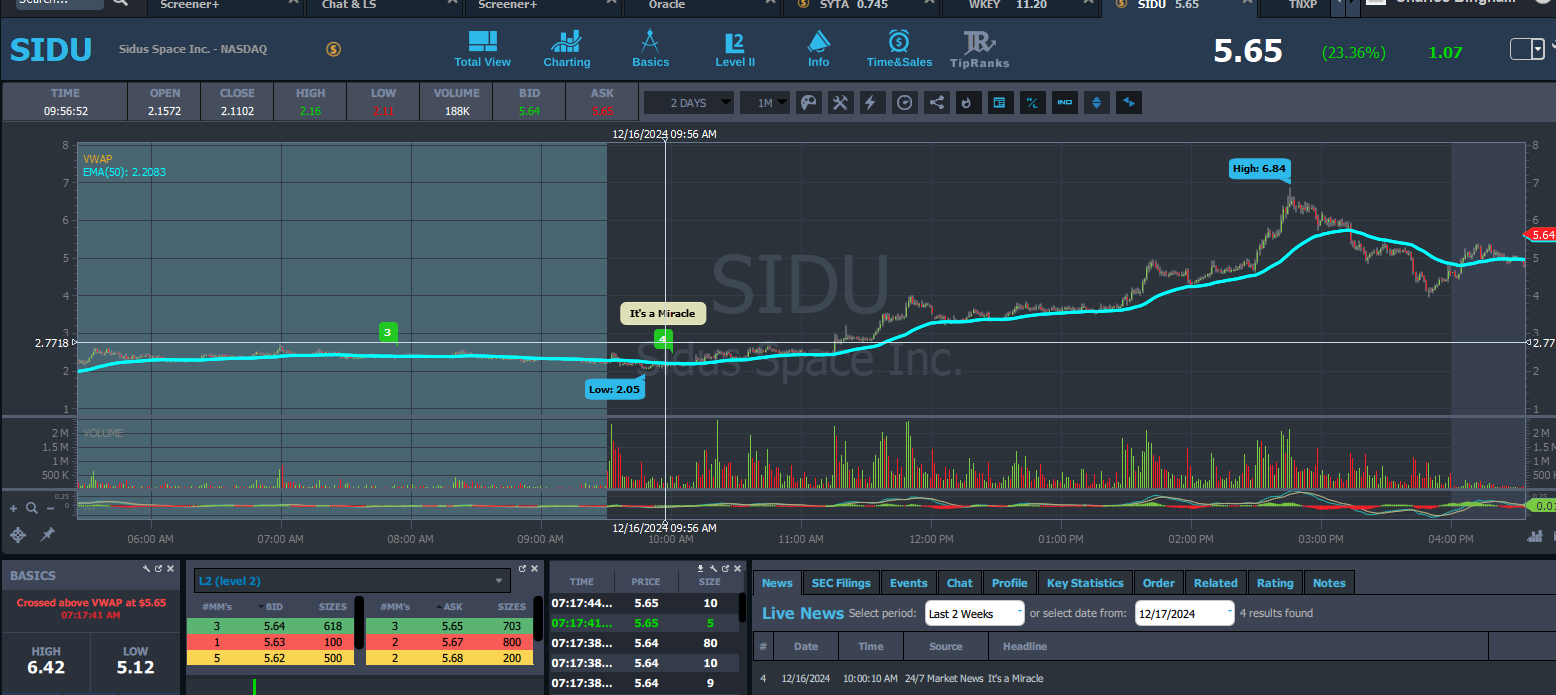Select the 5.64 bid row with size 618
The width and height of the screenshot is (1556, 695).
pyautogui.click(x=270, y=625)
